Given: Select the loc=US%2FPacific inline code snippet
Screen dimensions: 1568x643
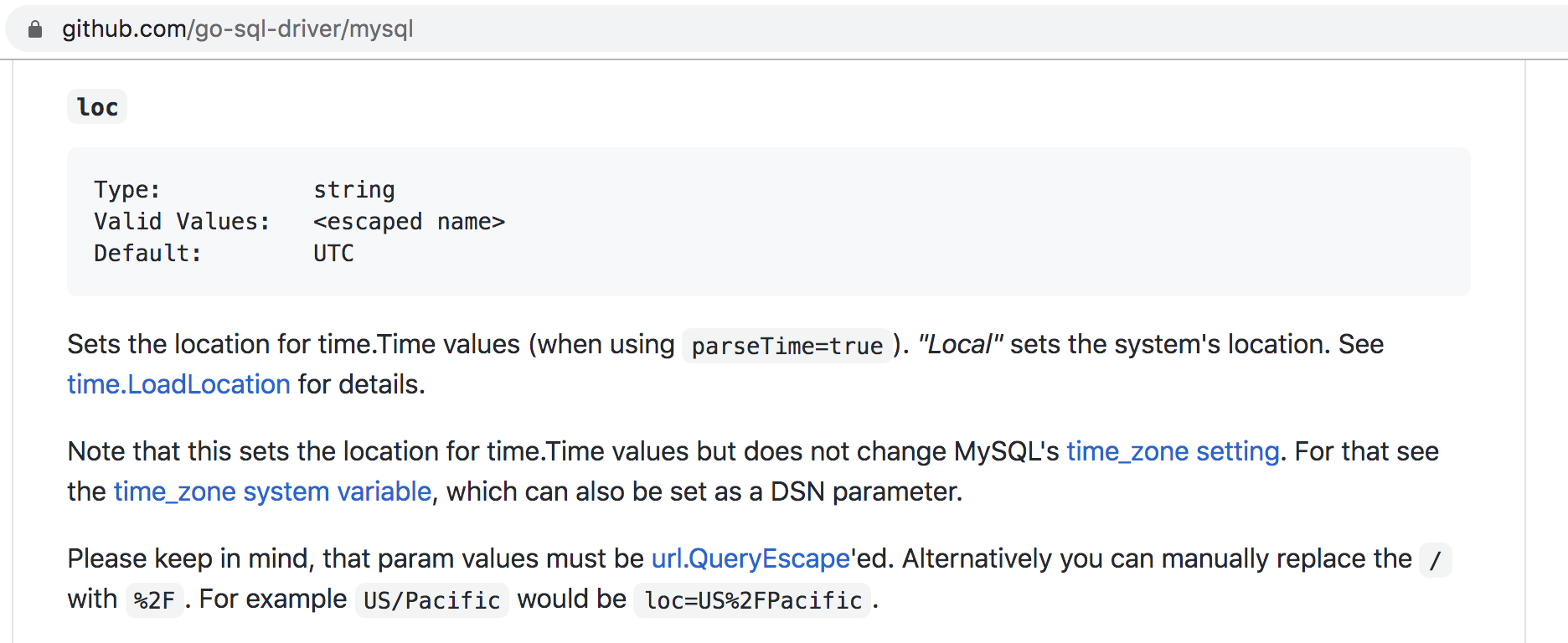Looking at the screenshot, I should (x=751, y=600).
